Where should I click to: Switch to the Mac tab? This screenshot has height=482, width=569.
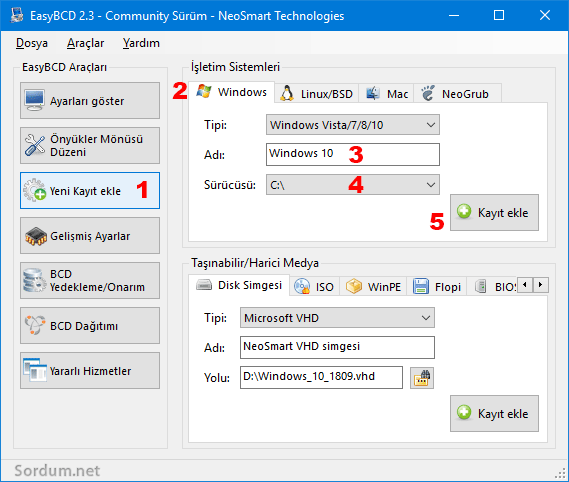386,94
